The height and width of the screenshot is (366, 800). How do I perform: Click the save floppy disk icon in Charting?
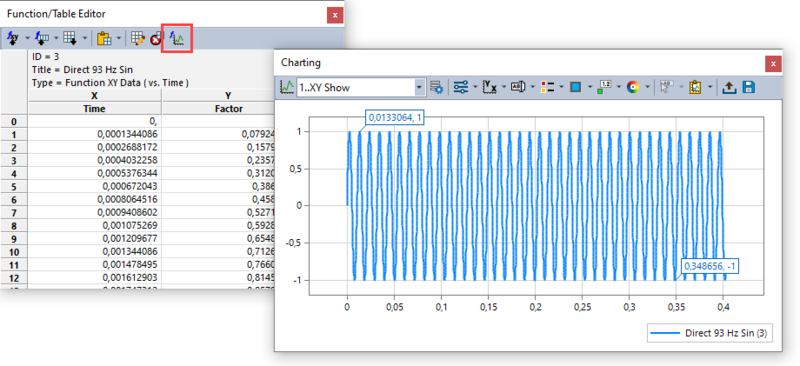coord(748,87)
